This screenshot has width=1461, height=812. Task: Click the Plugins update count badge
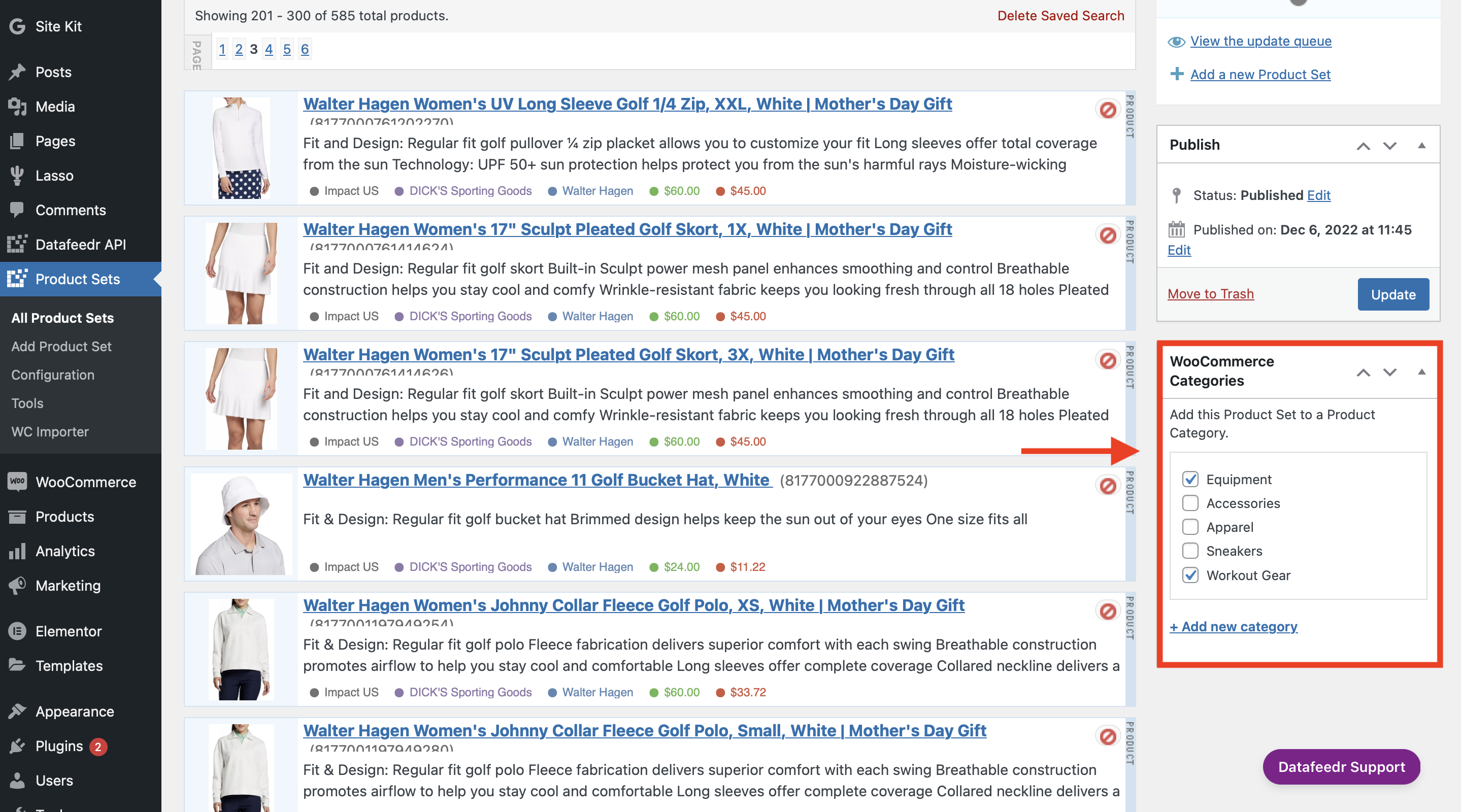click(x=97, y=746)
